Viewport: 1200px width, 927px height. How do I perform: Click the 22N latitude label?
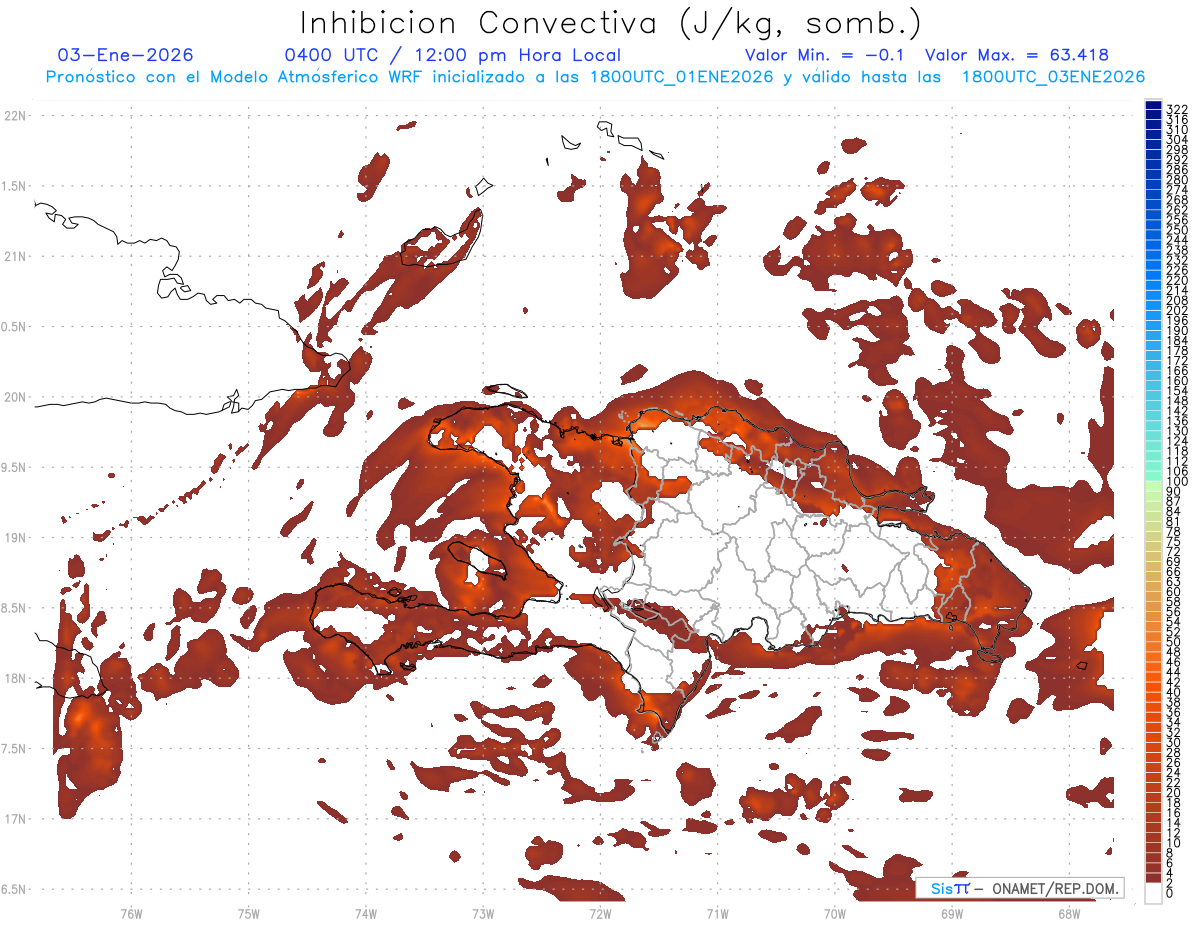point(14,116)
